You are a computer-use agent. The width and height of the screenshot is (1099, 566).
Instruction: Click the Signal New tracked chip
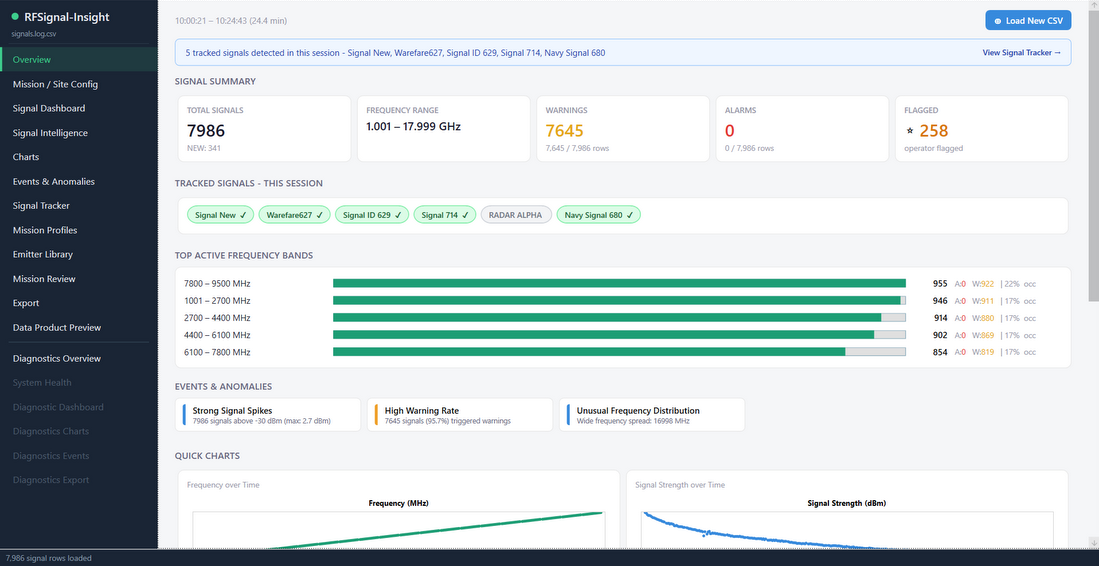[x=220, y=215]
